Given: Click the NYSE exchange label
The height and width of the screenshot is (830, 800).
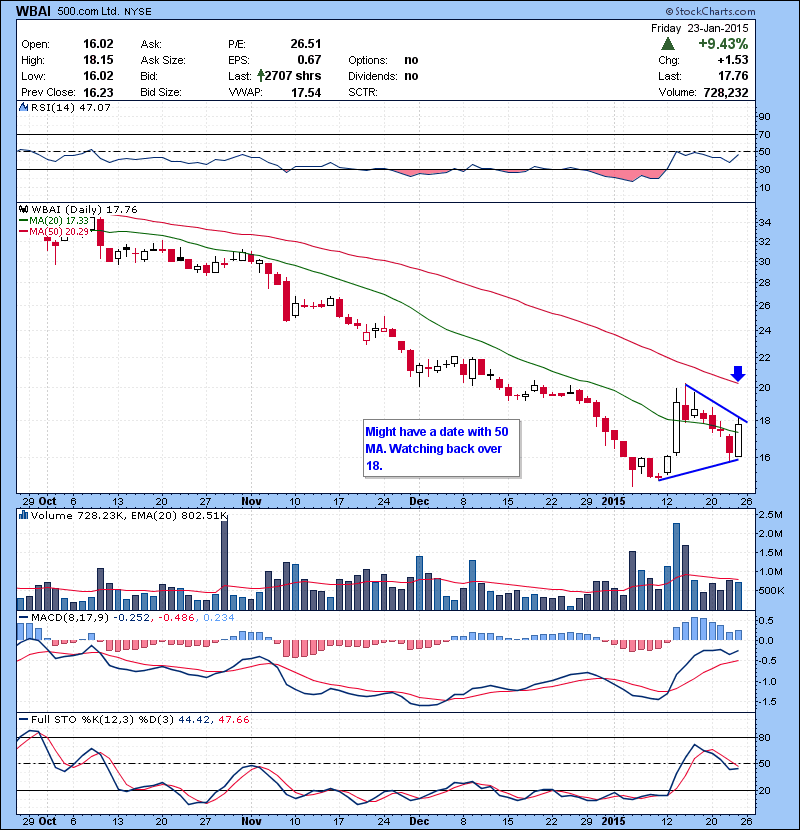Looking at the screenshot, I should tap(138, 12).
